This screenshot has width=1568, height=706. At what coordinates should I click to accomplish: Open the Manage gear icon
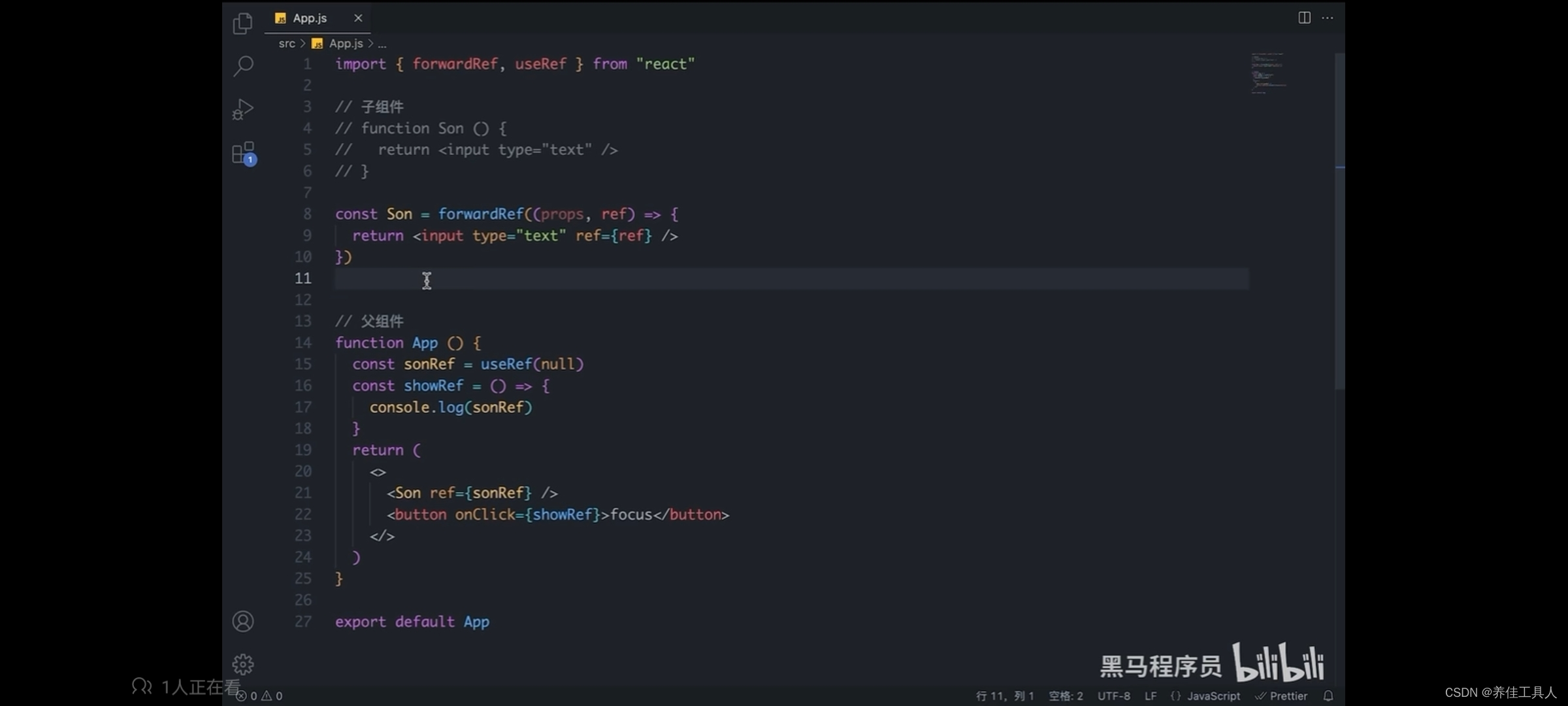243,664
